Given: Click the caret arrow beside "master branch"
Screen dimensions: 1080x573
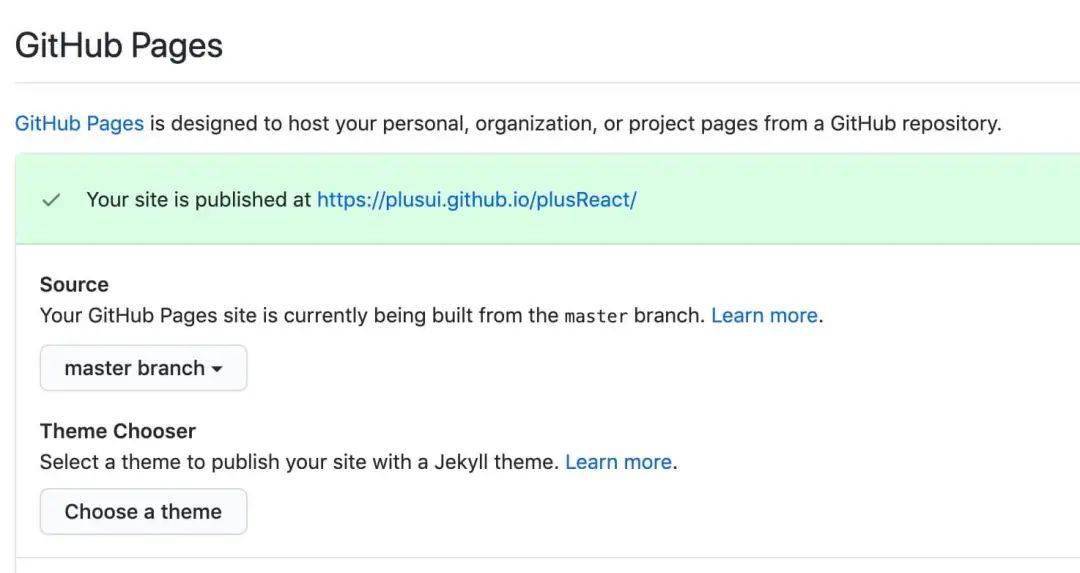Looking at the screenshot, I should tap(216, 369).
